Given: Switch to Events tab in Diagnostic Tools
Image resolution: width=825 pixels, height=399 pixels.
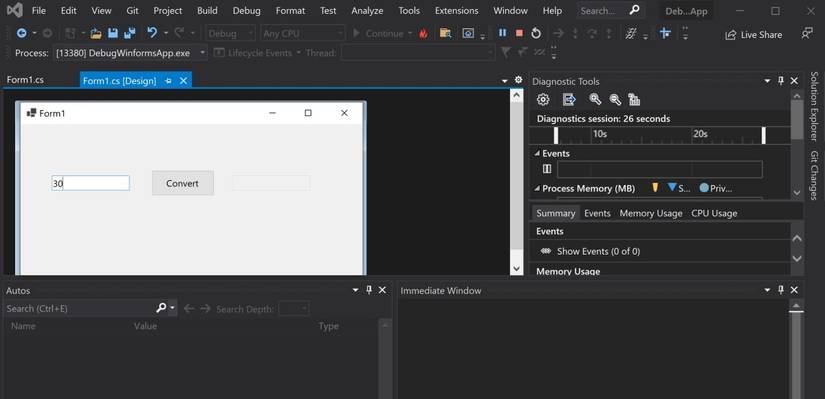Looking at the screenshot, I should point(597,213).
